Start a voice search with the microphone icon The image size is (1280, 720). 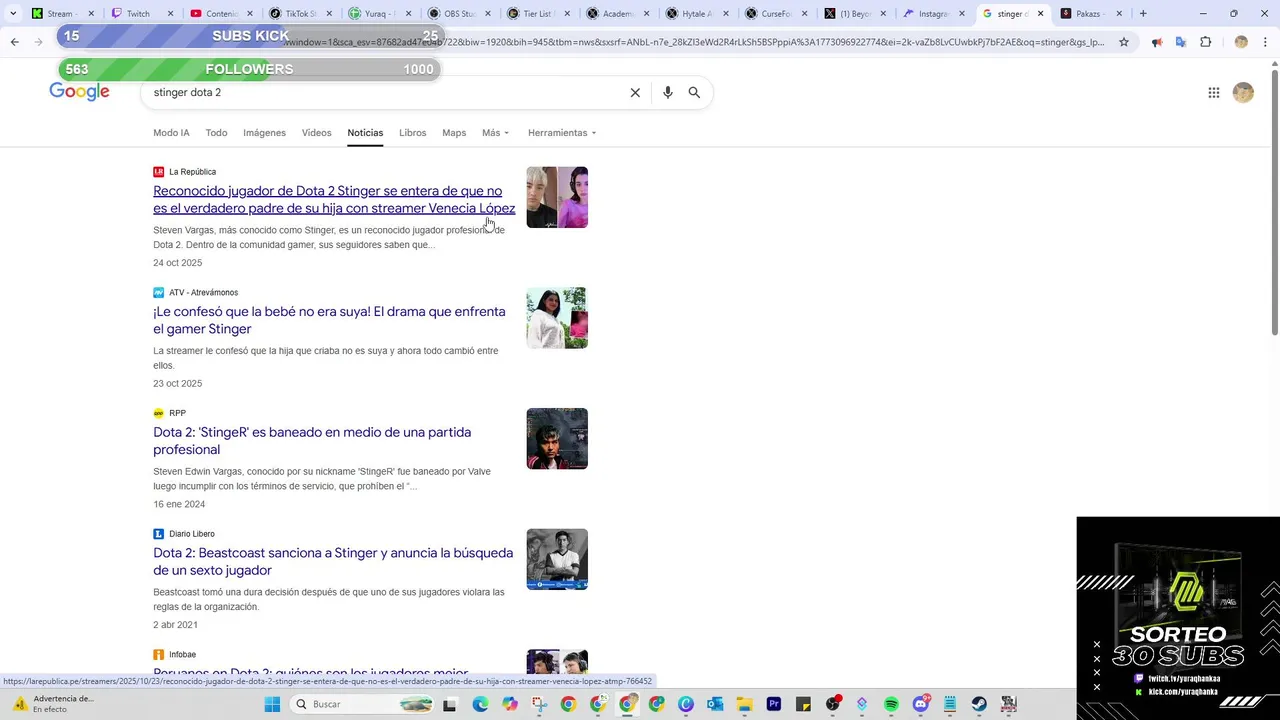668,92
